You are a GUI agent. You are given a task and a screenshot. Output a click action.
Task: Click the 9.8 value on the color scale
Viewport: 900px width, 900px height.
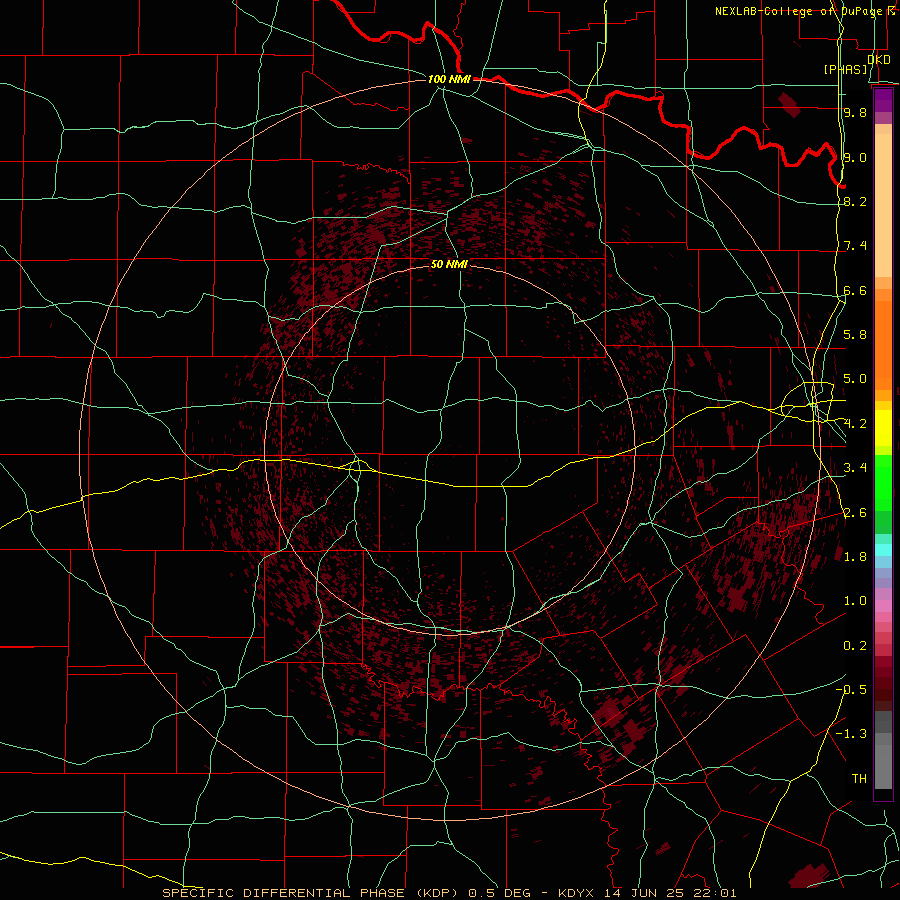(855, 112)
